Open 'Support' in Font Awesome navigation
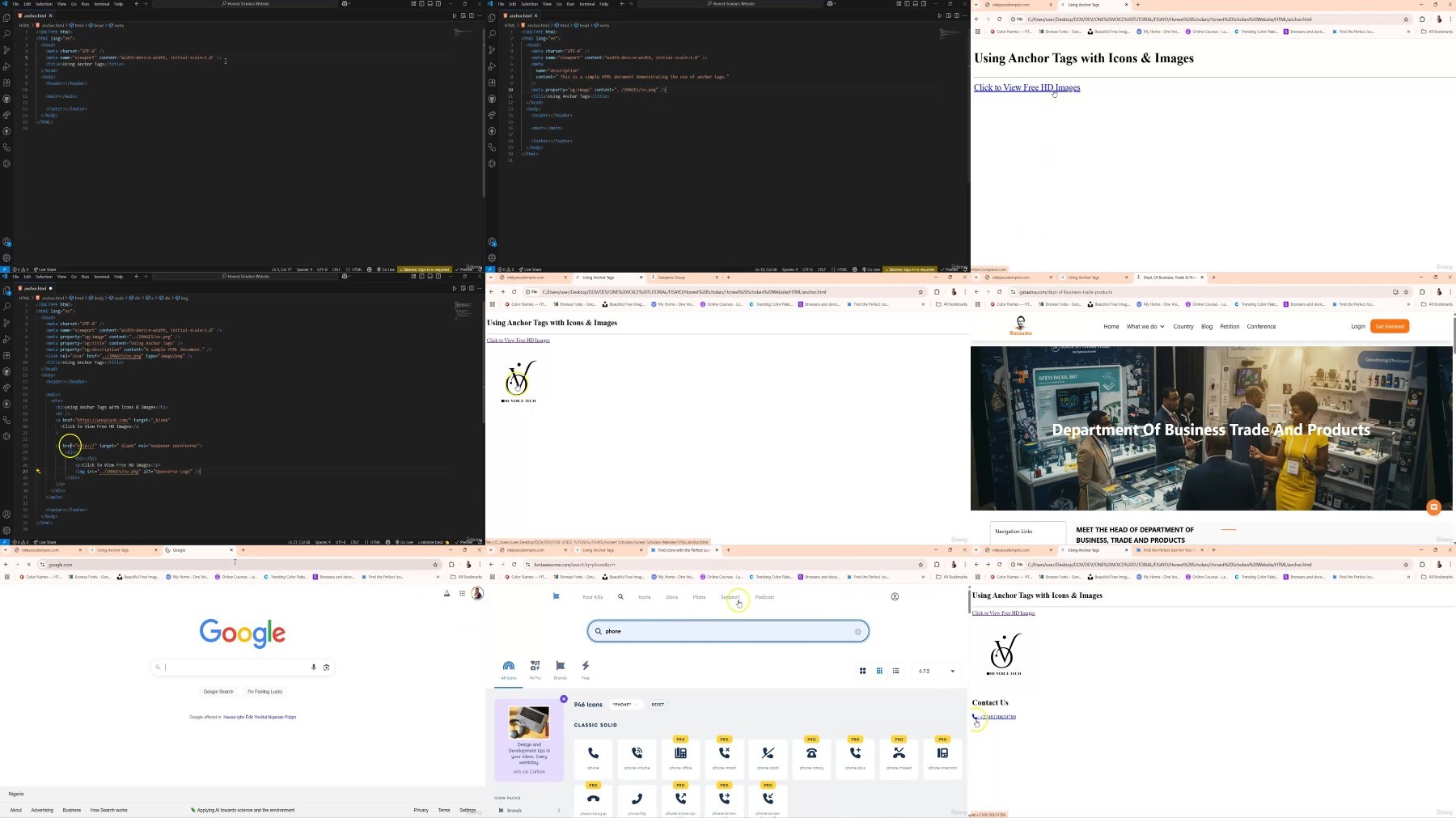Image resolution: width=1456 pixels, height=818 pixels. (730, 597)
